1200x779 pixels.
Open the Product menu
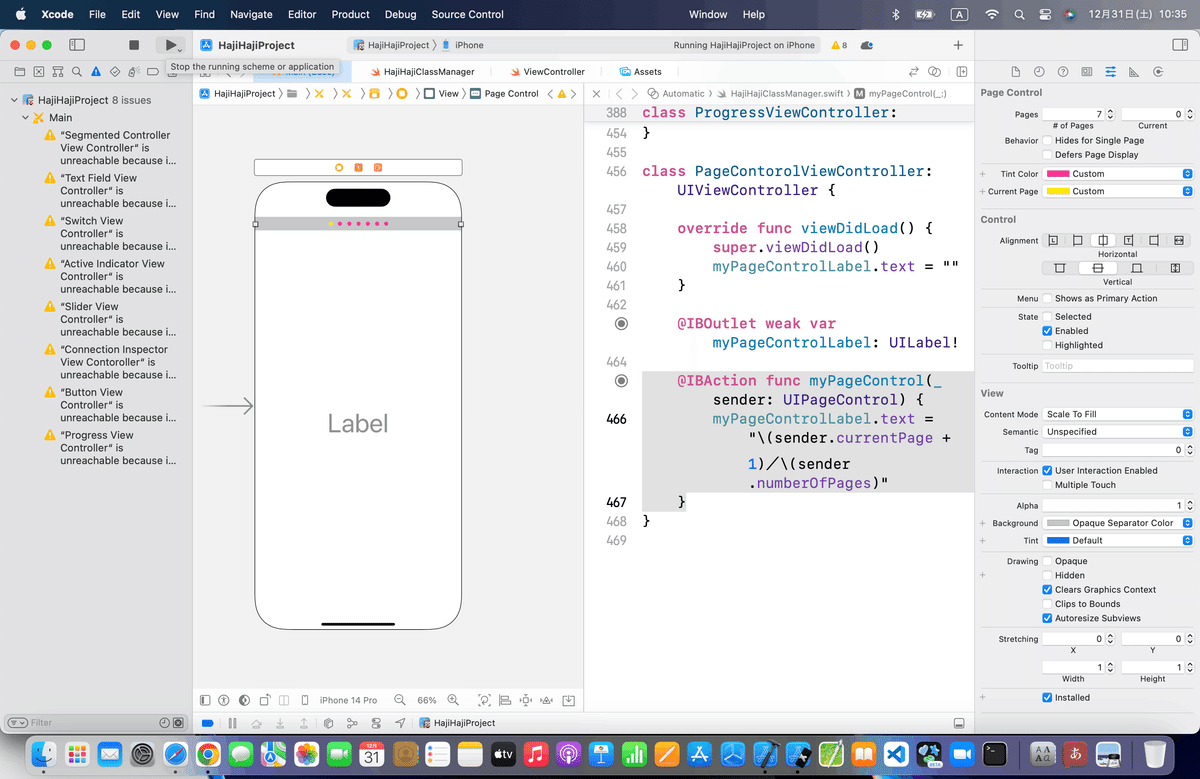pos(351,14)
